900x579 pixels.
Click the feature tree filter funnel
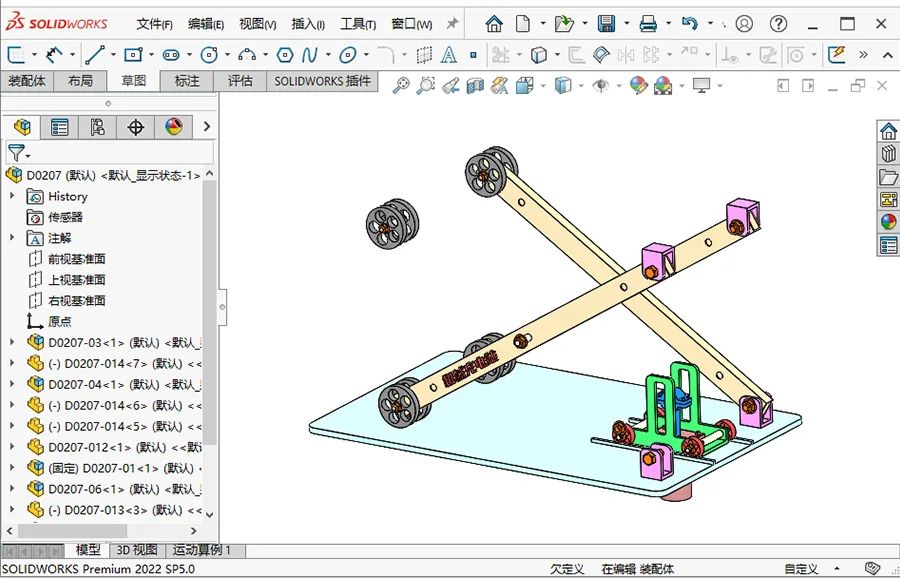[17, 153]
